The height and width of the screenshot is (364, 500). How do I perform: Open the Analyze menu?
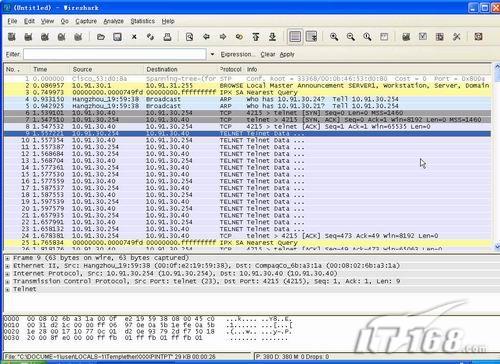114,21
